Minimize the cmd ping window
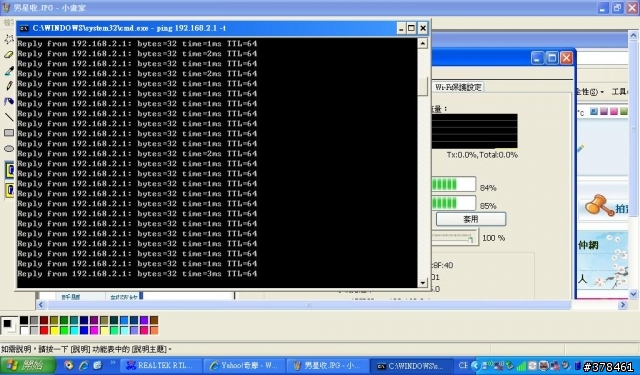This screenshot has width=640, height=375. point(401,28)
